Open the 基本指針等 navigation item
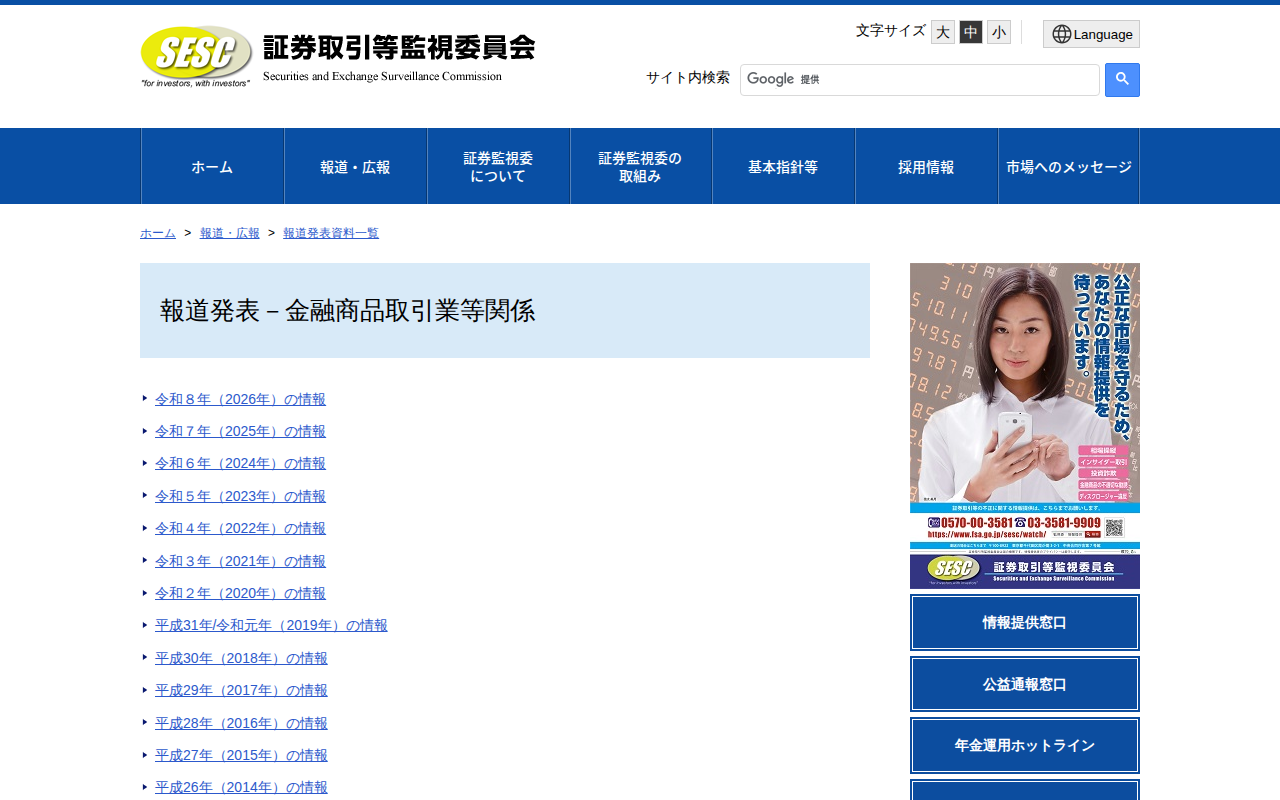This screenshot has width=1280, height=800. pos(783,166)
